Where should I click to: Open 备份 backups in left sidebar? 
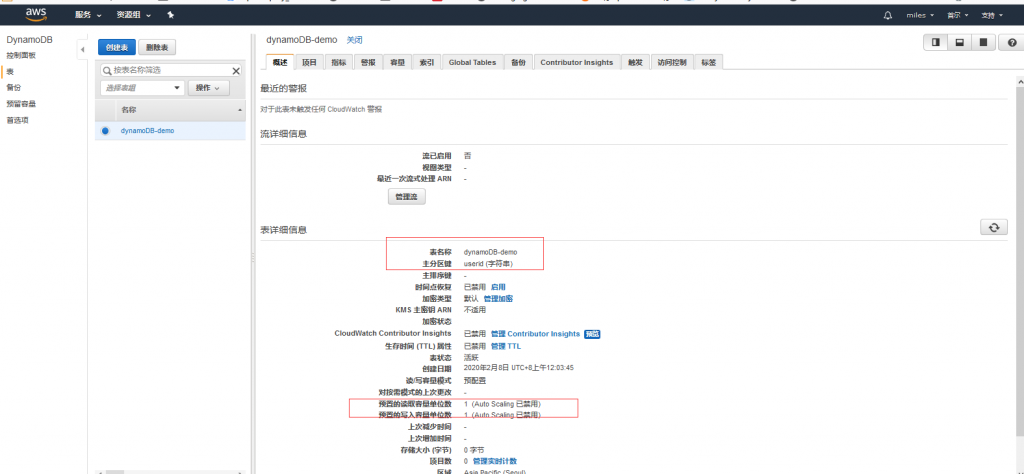14,87
